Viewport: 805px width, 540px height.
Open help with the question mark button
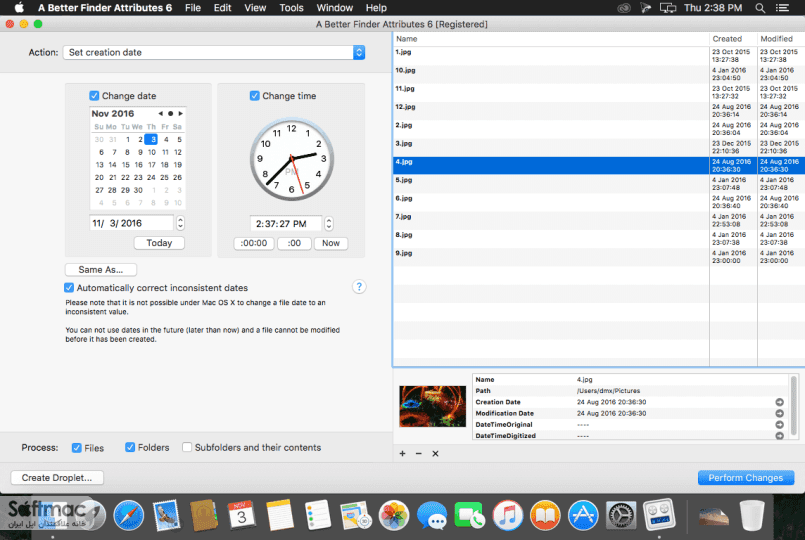[x=359, y=287]
